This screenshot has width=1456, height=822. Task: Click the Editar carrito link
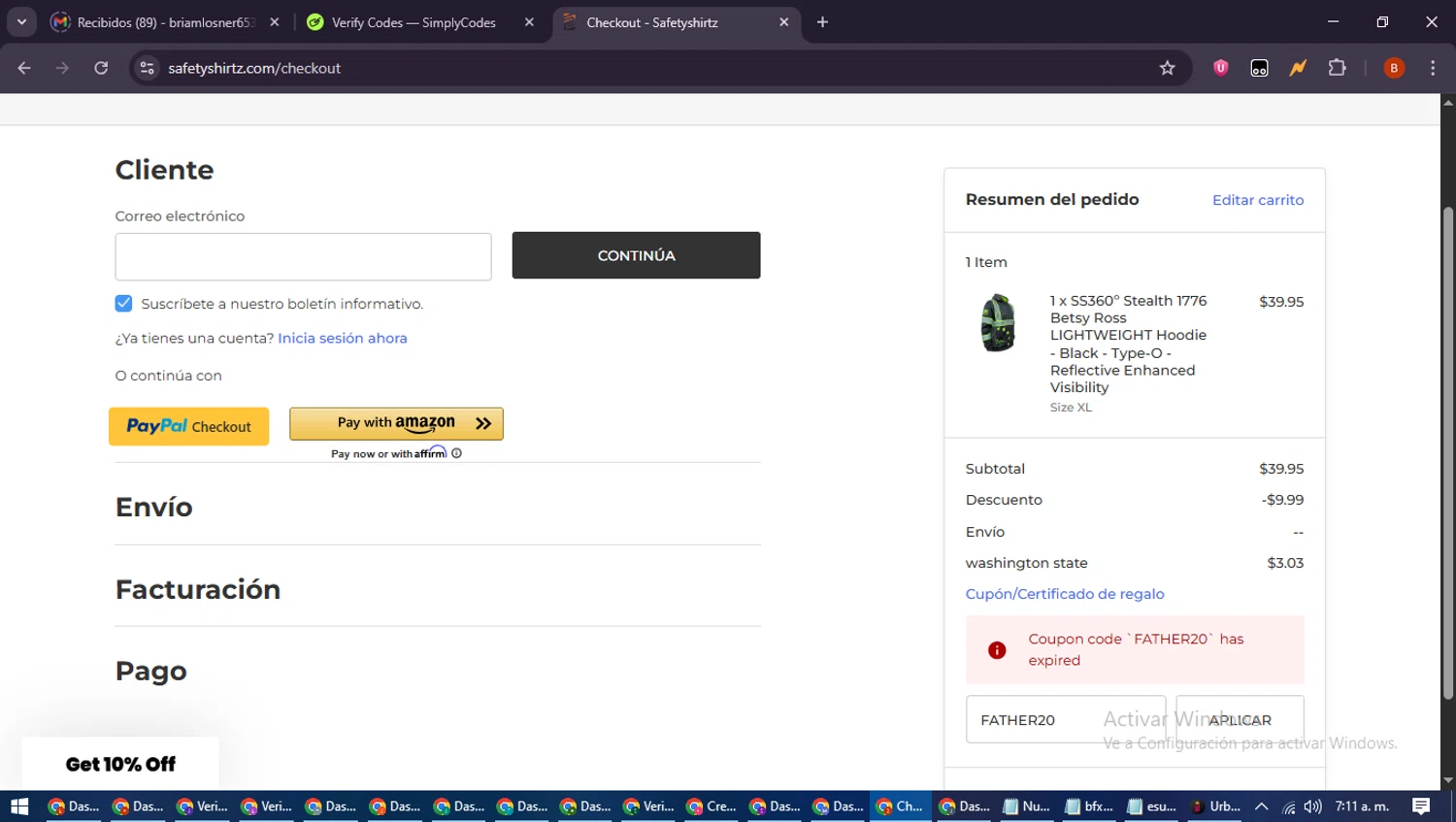tap(1258, 200)
